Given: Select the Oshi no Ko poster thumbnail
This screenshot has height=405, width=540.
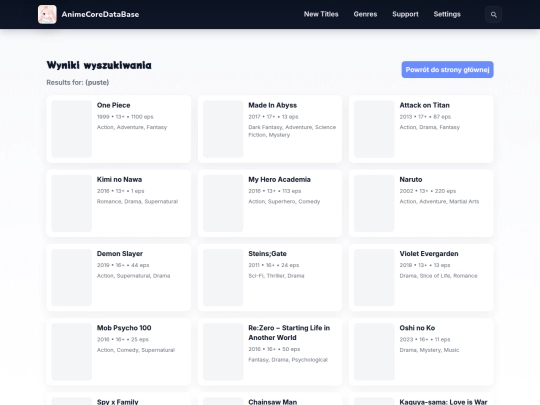Looking at the screenshot, I should coord(374,352).
